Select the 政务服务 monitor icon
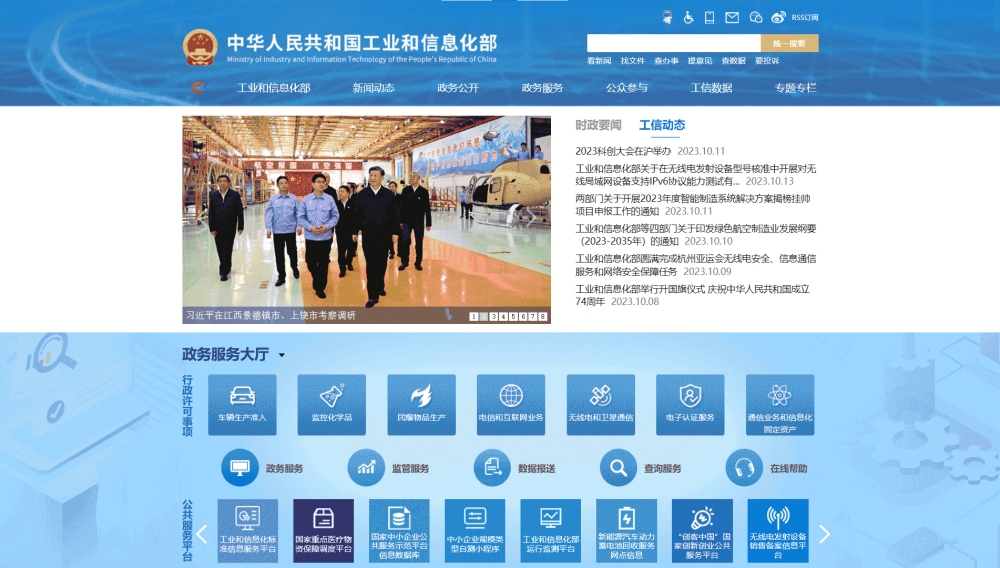 point(240,468)
